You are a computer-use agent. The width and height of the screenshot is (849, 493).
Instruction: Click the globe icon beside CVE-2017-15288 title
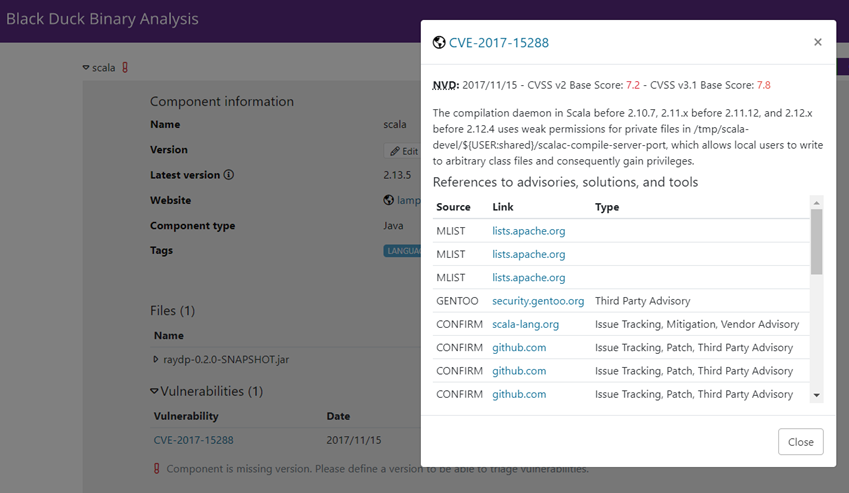pyautogui.click(x=439, y=42)
